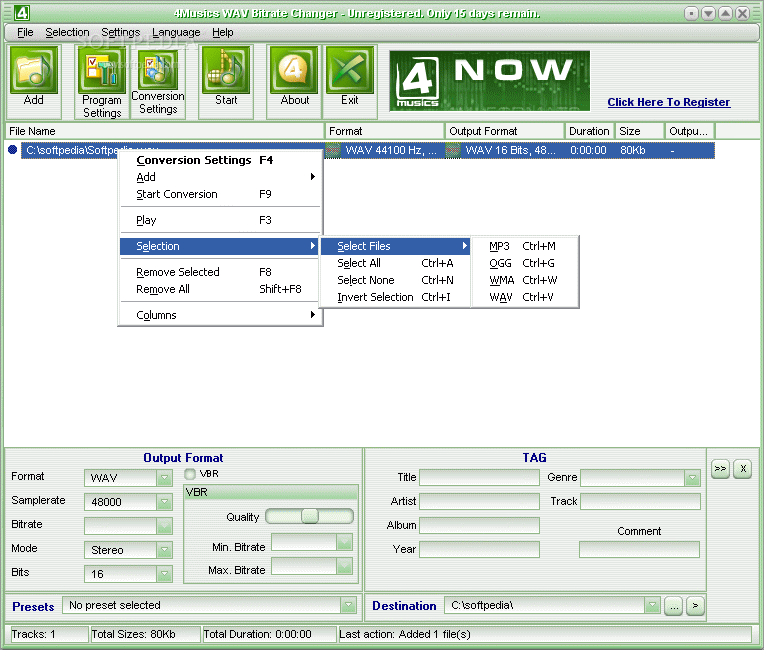764x650 pixels.
Task: Expand the Columns submenu
Action: pos(220,315)
